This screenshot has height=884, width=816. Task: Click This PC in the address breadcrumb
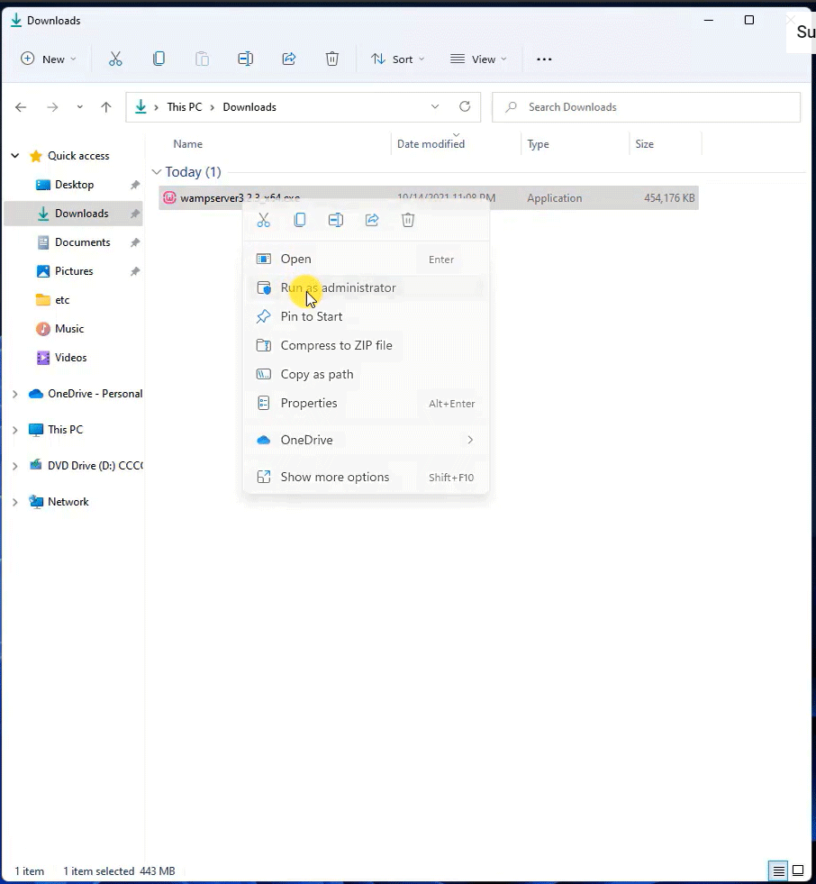click(x=184, y=107)
